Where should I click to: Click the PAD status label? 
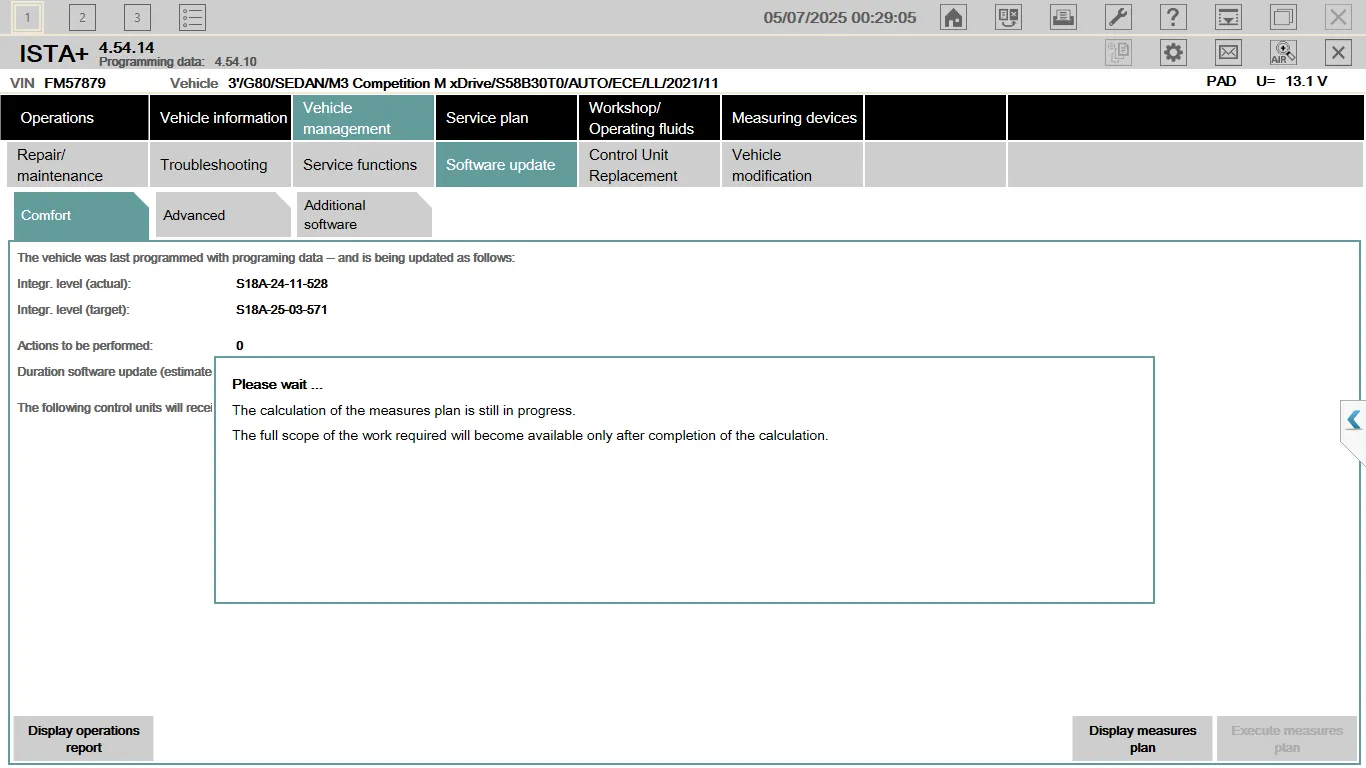pyautogui.click(x=1222, y=81)
